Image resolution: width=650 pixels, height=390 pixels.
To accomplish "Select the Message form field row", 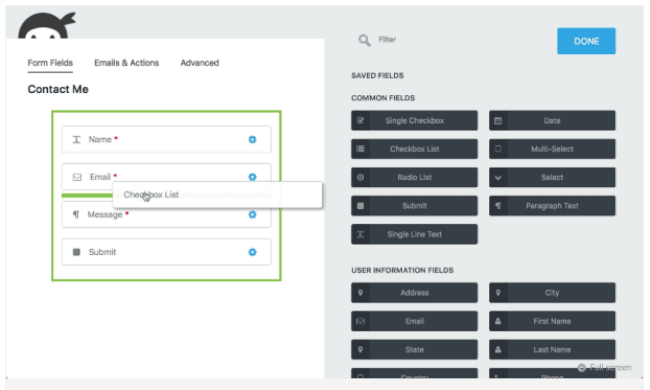I will click(x=166, y=214).
